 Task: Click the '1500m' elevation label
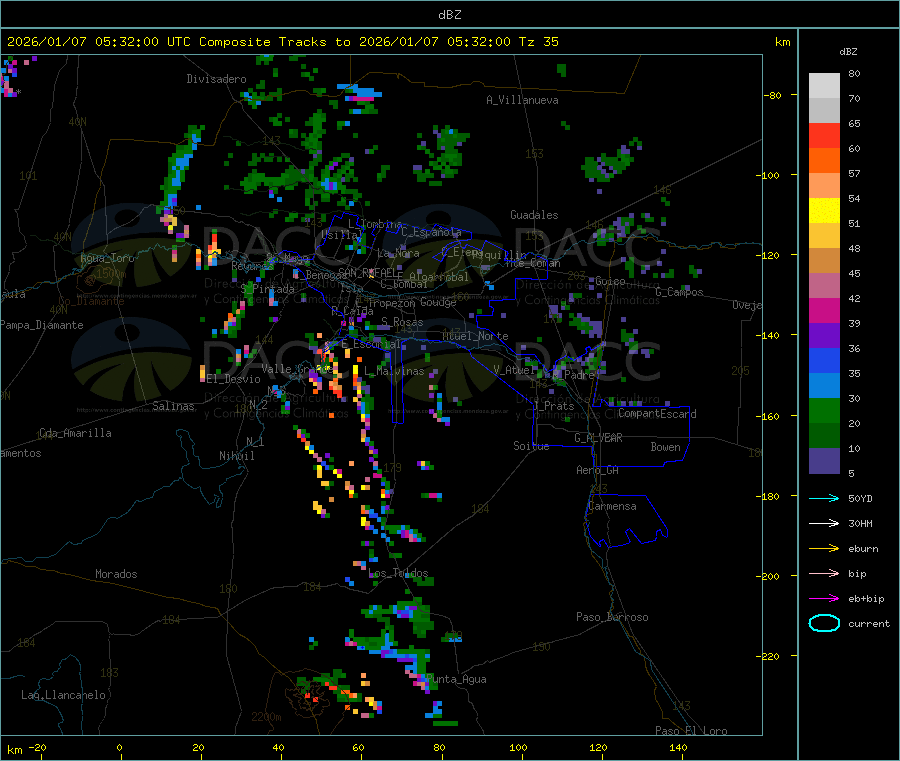(x=111, y=274)
